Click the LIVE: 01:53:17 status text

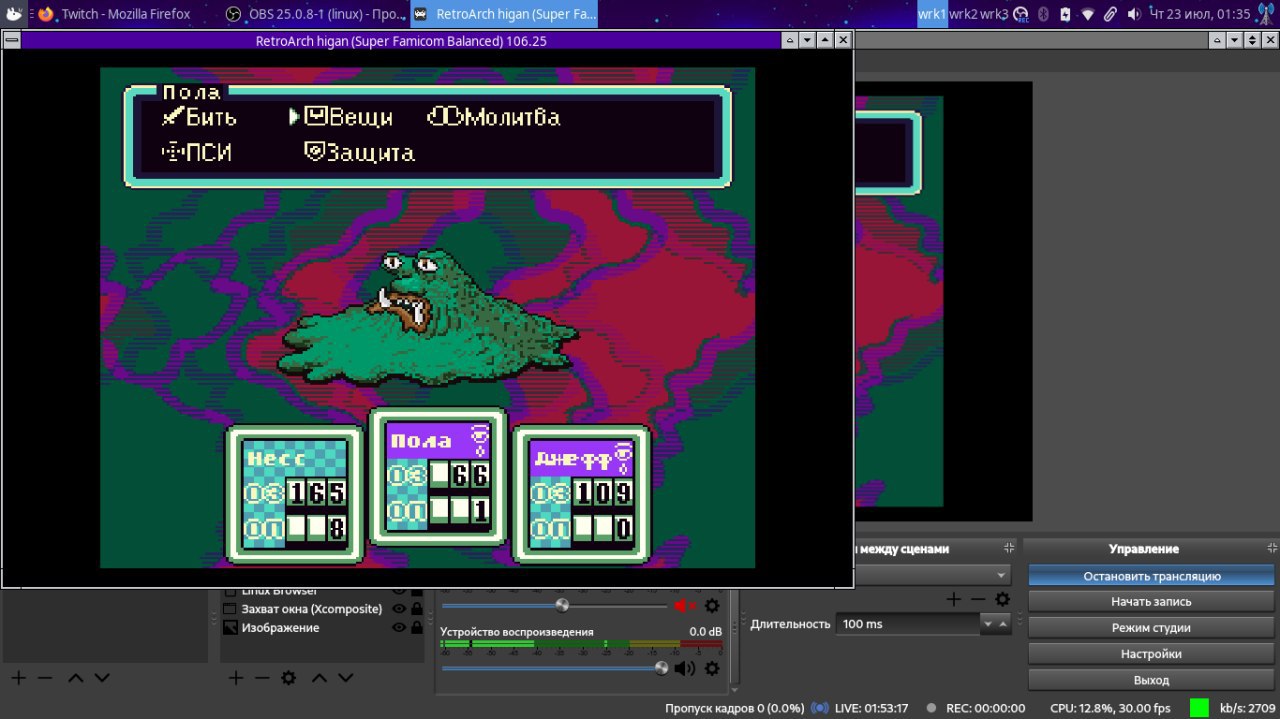click(871, 708)
